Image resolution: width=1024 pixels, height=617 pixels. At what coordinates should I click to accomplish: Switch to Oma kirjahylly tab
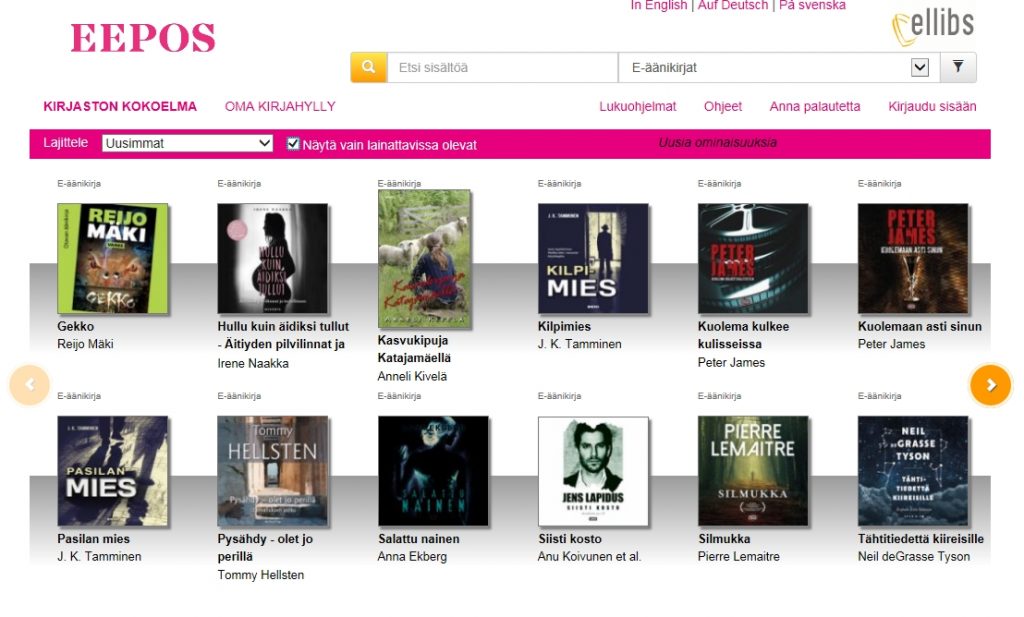coord(280,106)
